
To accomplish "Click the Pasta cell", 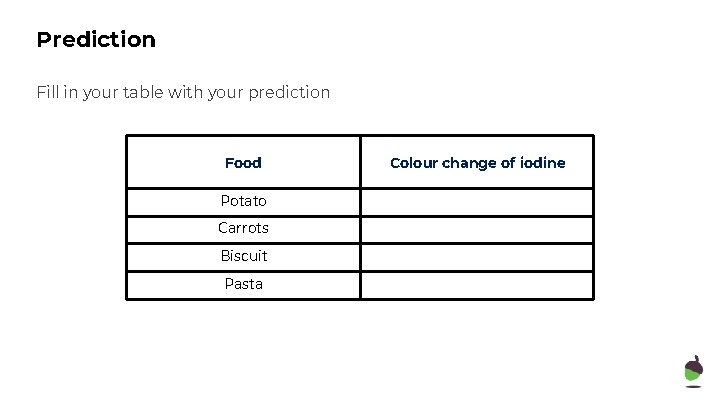I will (243, 284).
